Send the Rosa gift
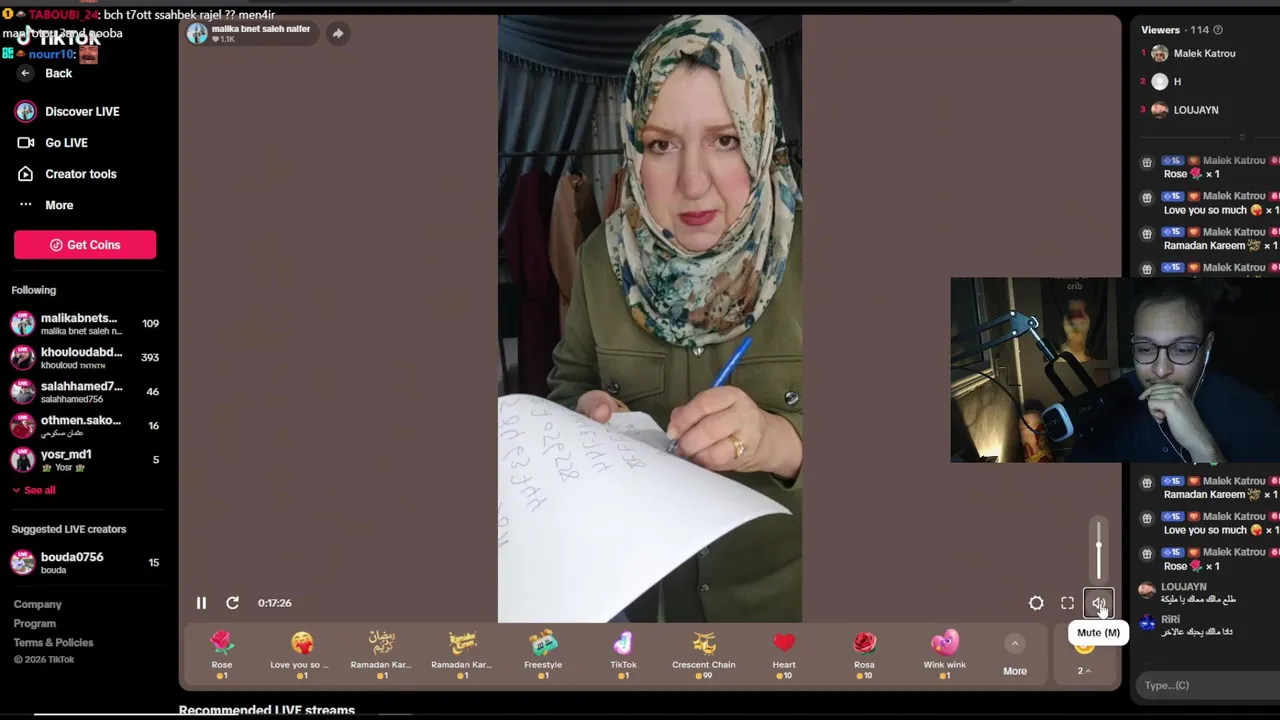This screenshot has width=1280, height=720. (x=864, y=655)
